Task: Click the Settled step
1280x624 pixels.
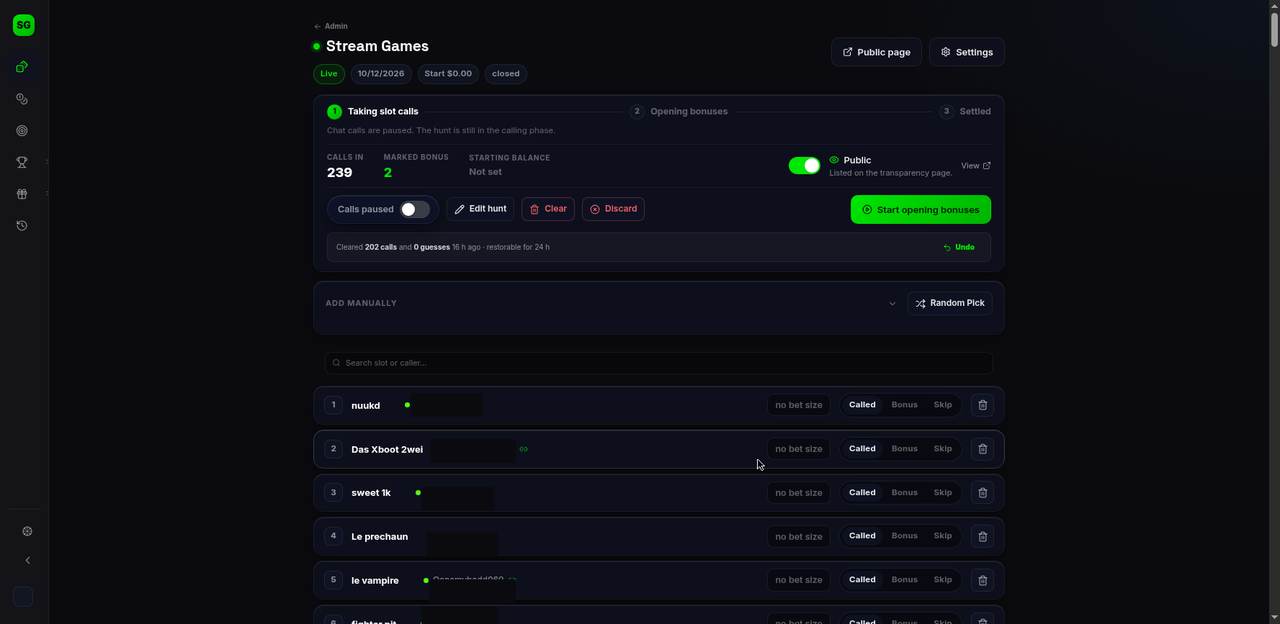Action: pyautogui.click(x=965, y=111)
